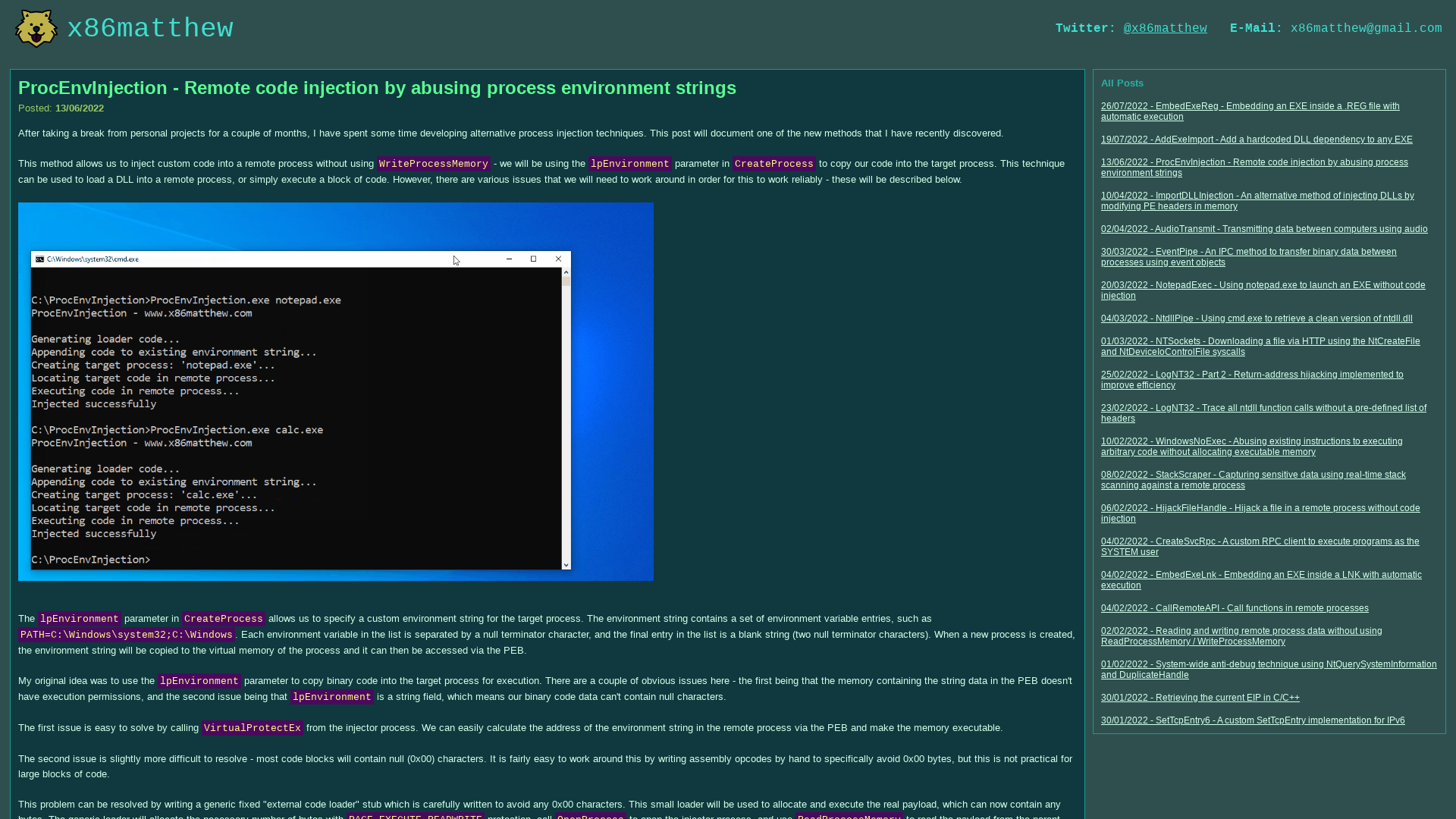This screenshot has height=819, width=1456.
Task: Open the SetTcpEntry6 IPv6 post
Action: point(1251,720)
